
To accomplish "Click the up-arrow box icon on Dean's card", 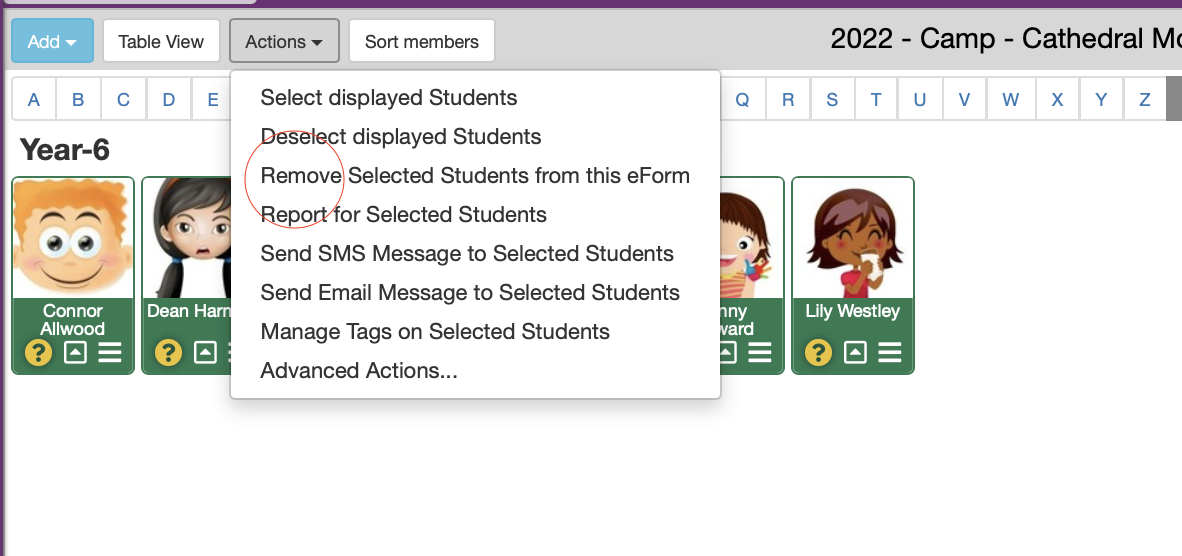I will [x=205, y=352].
